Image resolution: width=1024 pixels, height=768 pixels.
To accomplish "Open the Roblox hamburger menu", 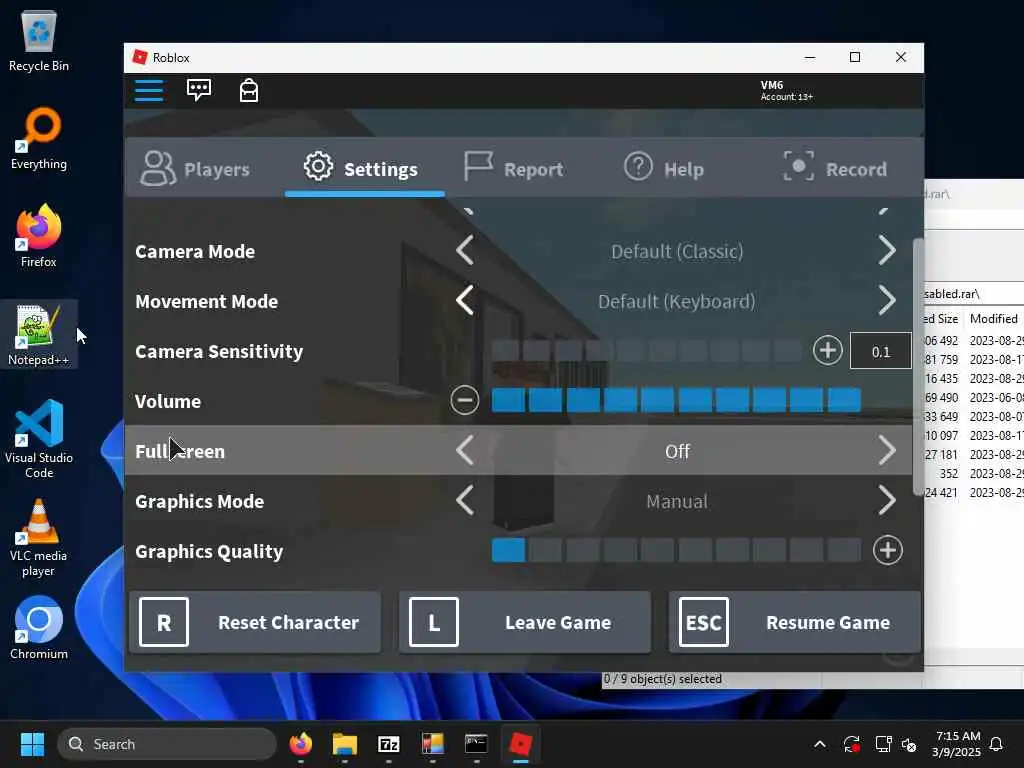I will 149,90.
